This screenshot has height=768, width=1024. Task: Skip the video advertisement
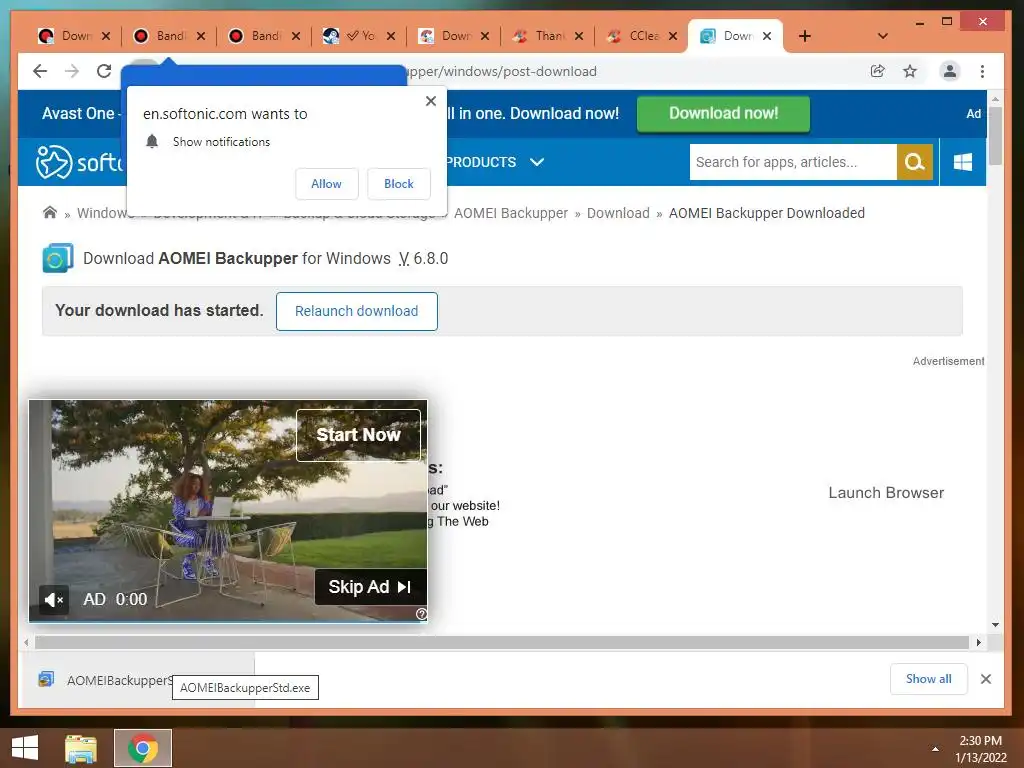click(x=370, y=586)
